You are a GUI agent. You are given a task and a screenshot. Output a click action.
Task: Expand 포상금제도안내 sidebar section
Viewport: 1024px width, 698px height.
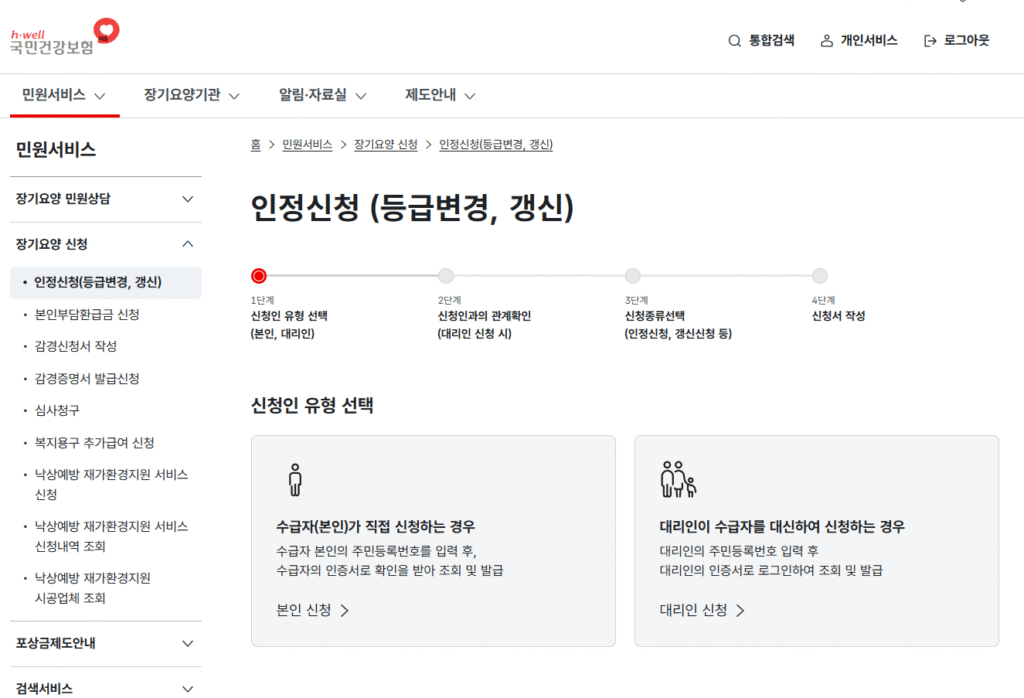tap(106, 644)
